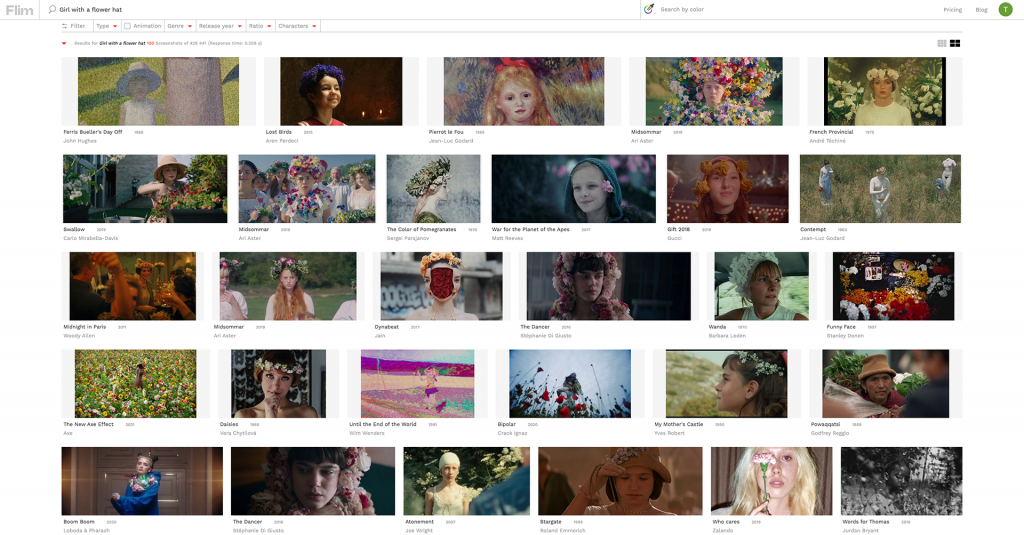Click the Flim logo
Viewport: 1024px width, 535px height.
click(20, 10)
